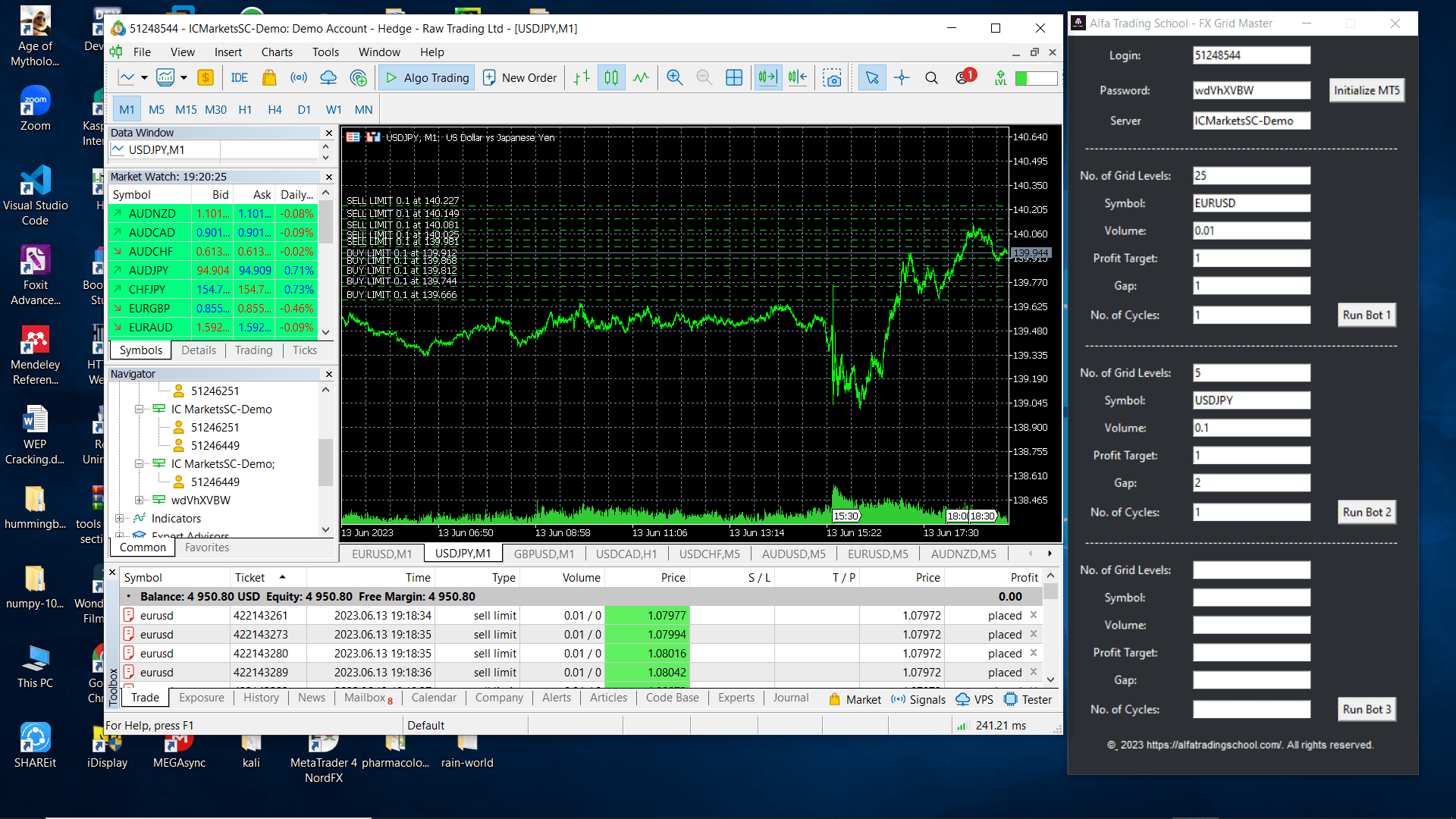This screenshot has width=1456, height=819.
Task: Click Run Bot 1 button
Action: [1367, 315]
